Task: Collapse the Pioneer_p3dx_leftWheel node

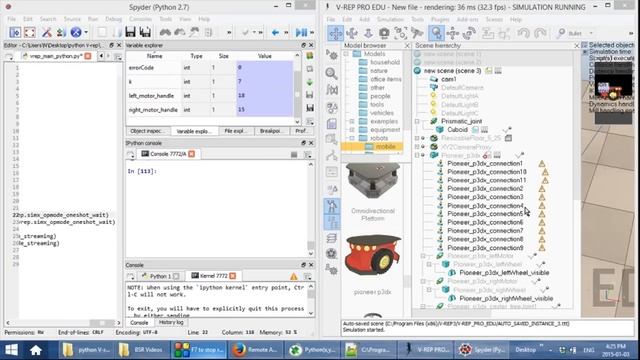Action: [x=429, y=264]
